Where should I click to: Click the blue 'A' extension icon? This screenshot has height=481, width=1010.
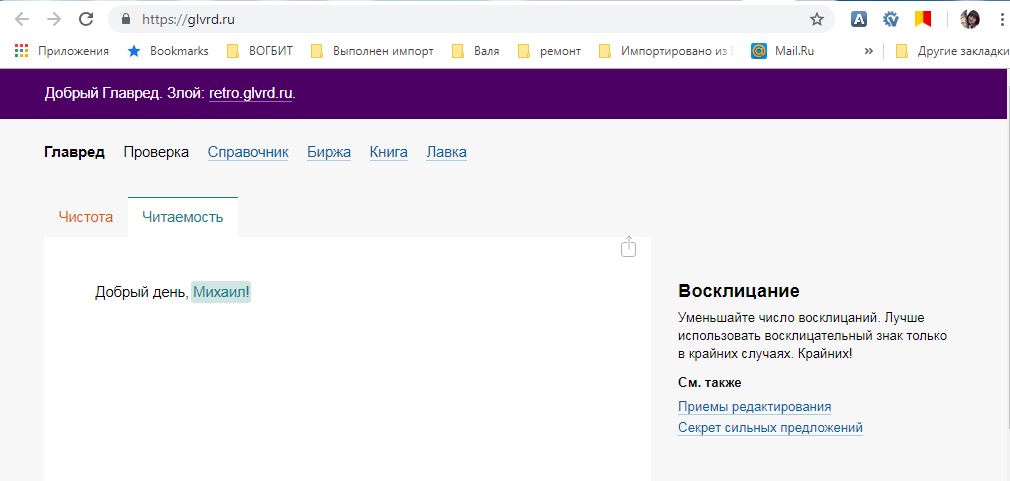click(x=859, y=19)
